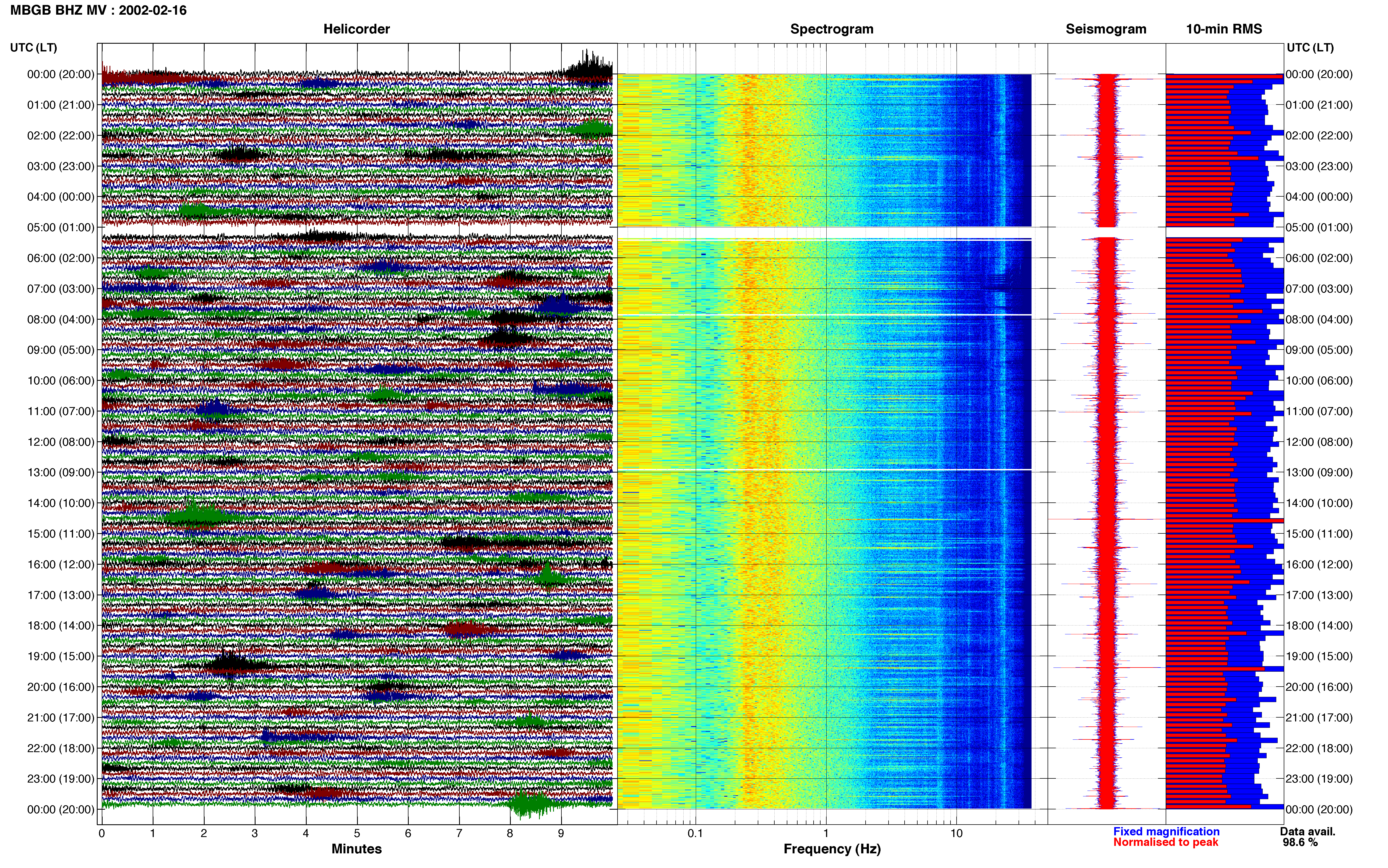Screen dimensions: 1388x868
Task: Click the 1 Hz frequency tick label
Action: (826, 833)
